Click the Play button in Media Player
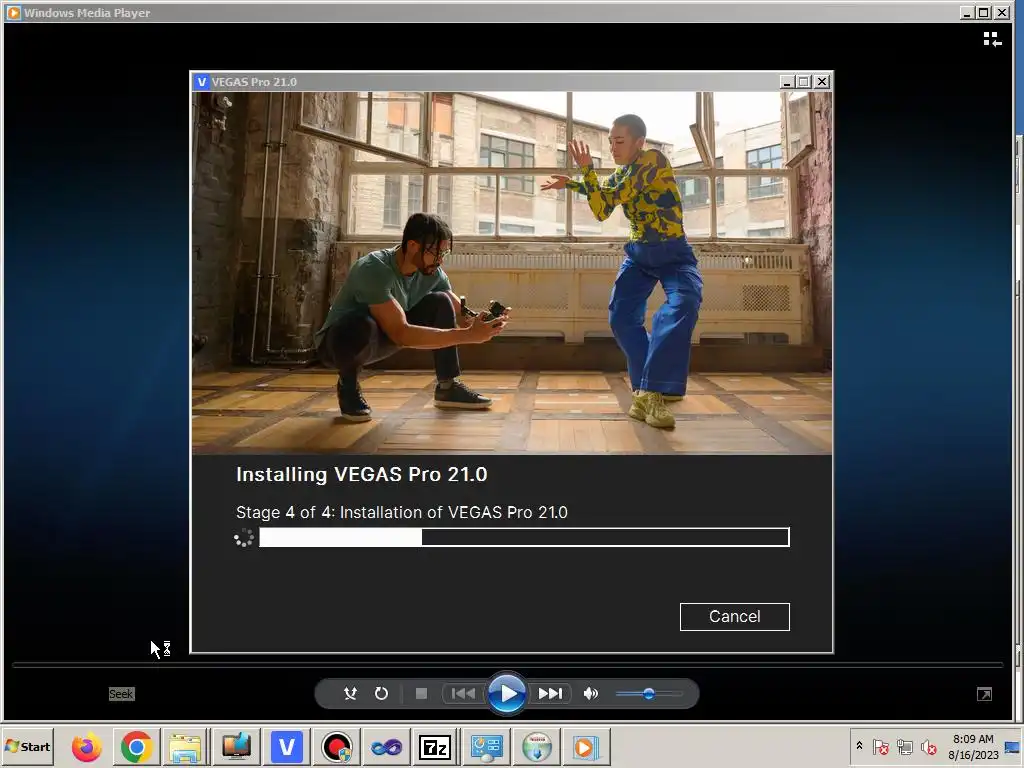 click(x=507, y=694)
